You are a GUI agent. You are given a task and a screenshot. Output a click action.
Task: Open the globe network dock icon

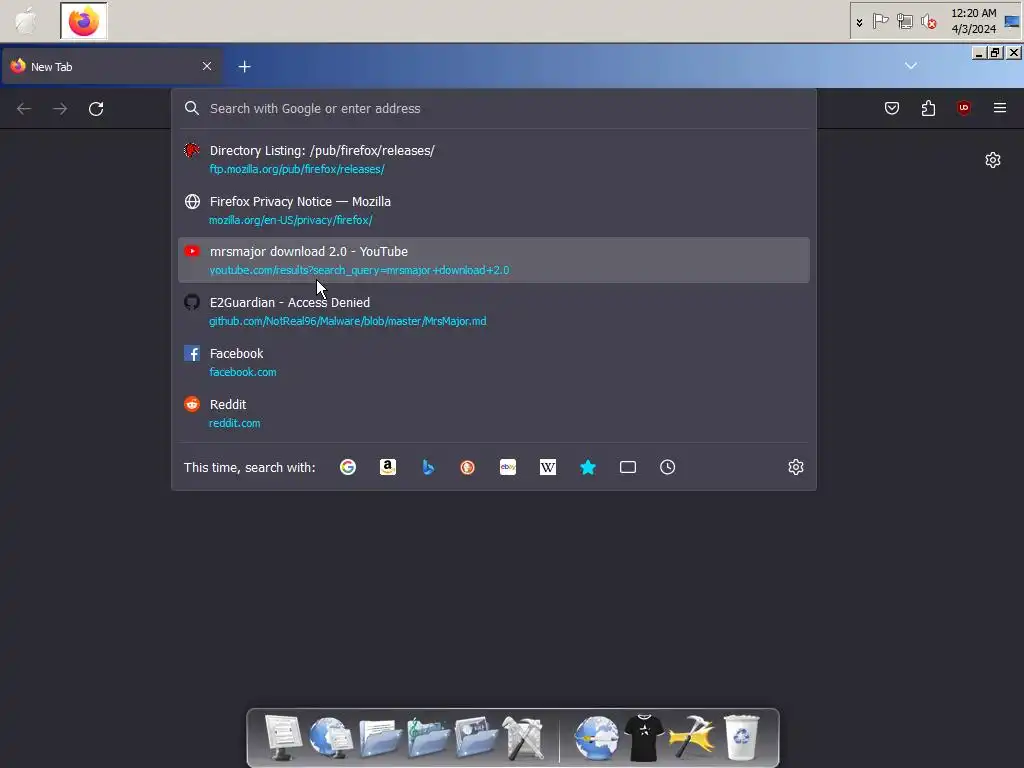click(330, 737)
